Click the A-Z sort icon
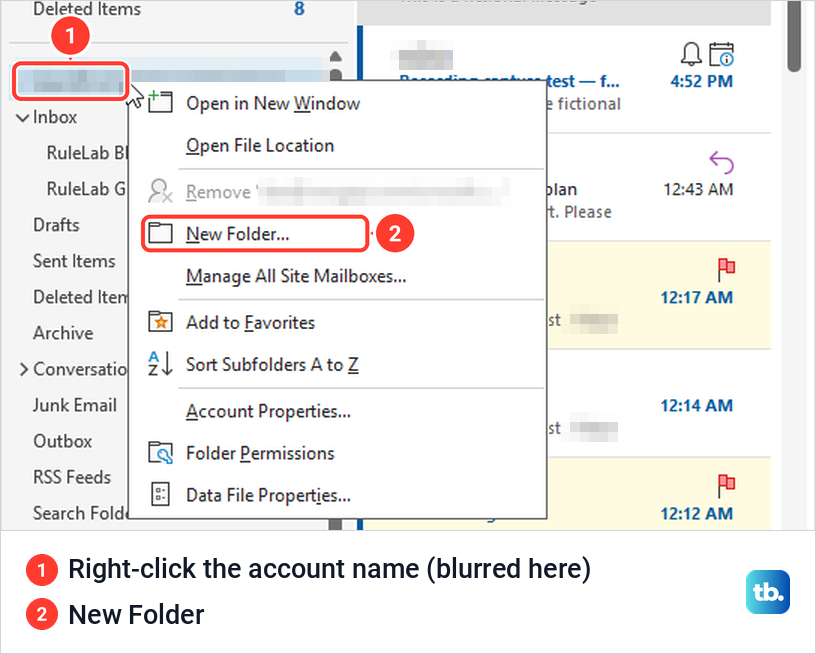The width and height of the screenshot is (816, 654). 160,364
